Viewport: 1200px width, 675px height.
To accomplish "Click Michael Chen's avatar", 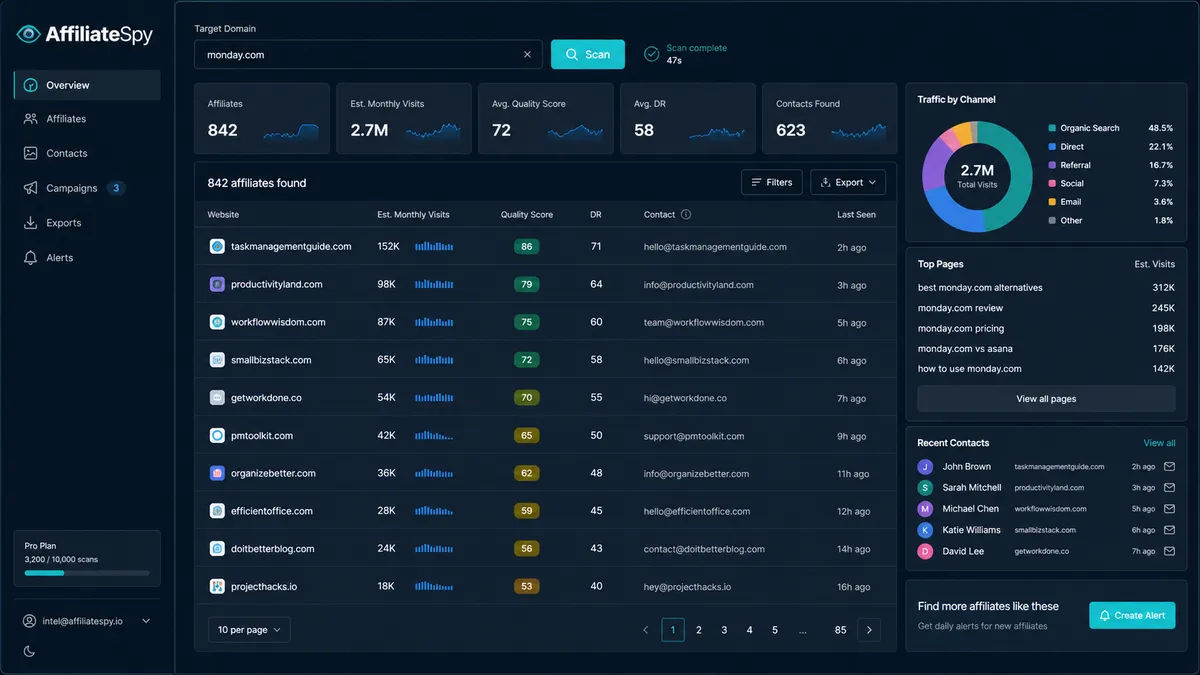I will tap(925, 509).
